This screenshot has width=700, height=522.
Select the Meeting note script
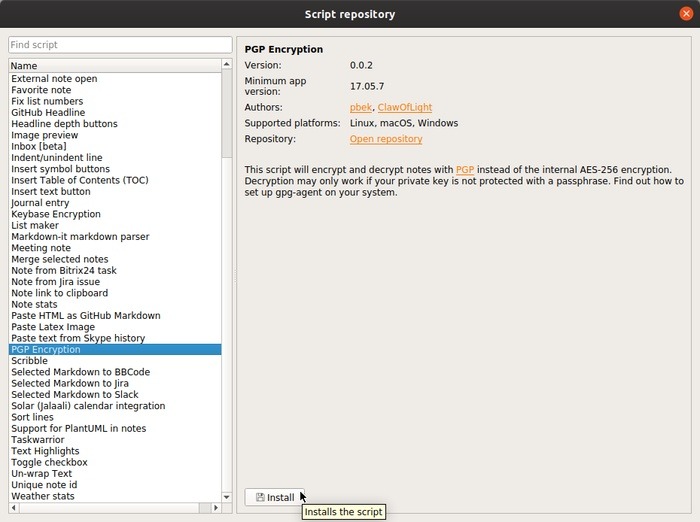[115, 248]
